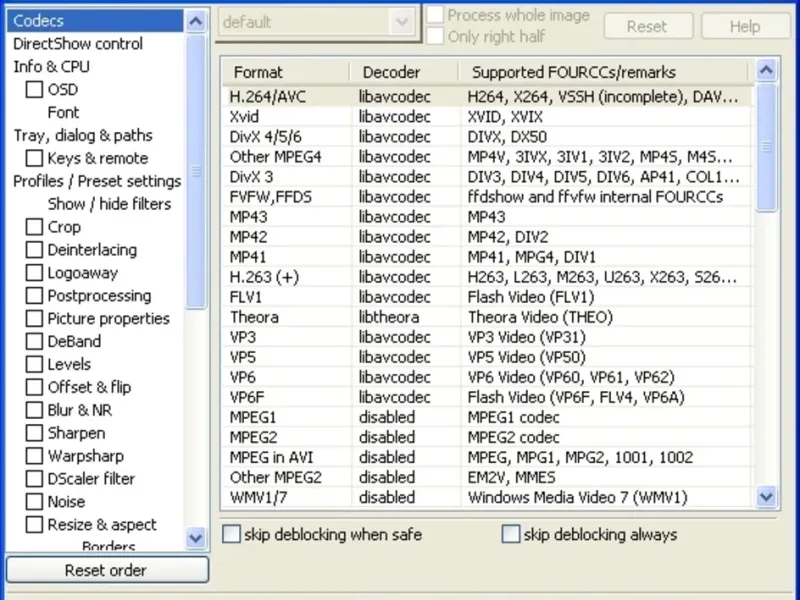Click the codec list scrollbar thumb

click(x=766, y=147)
